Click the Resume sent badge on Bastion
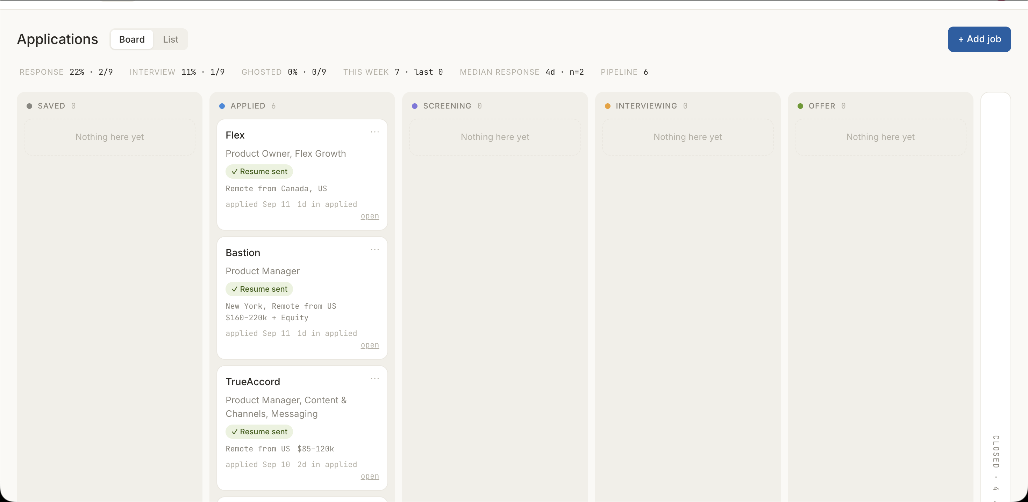Viewport: 1028px width, 502px height. [259, 288]
